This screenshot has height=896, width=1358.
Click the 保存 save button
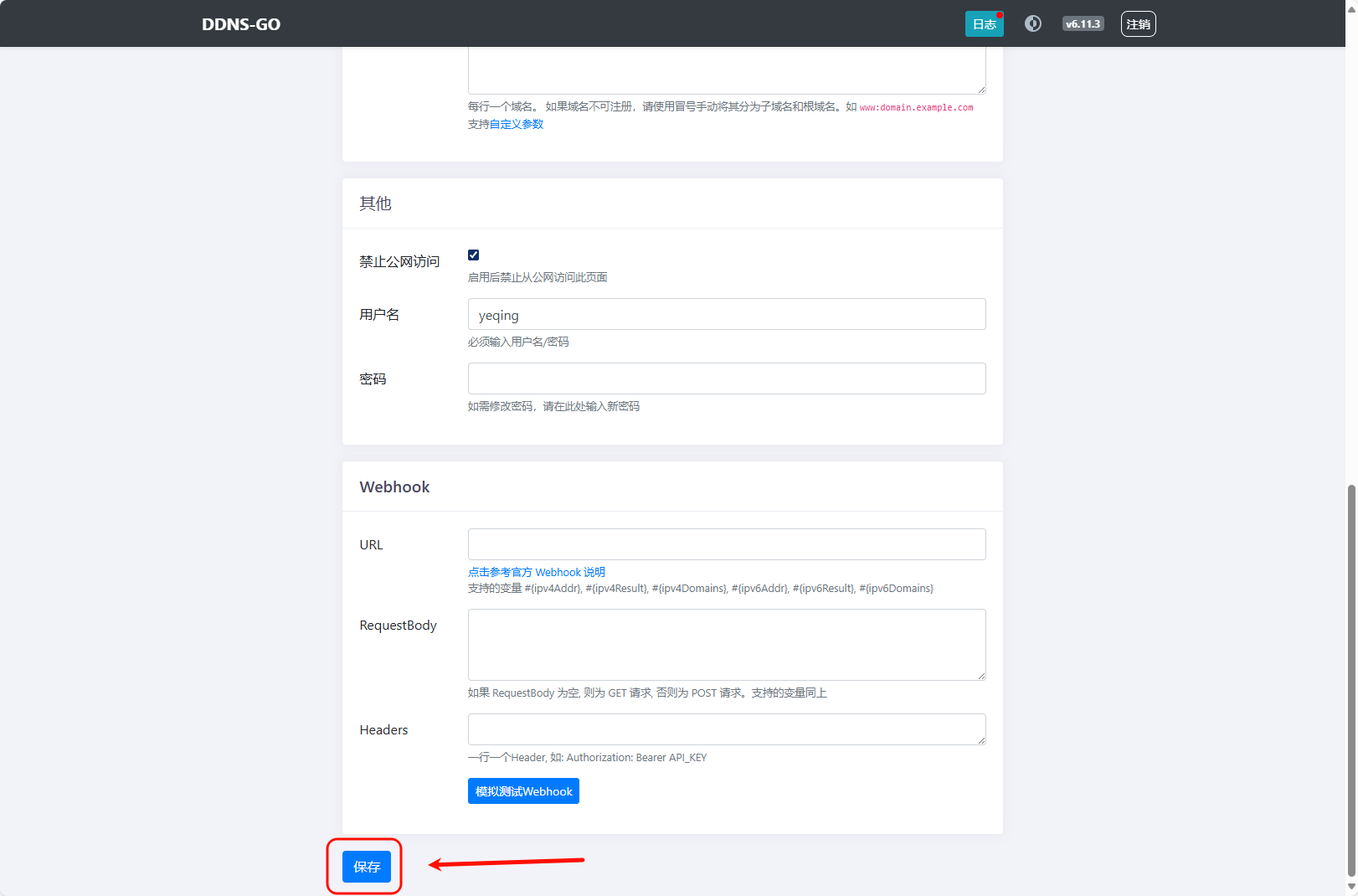point(367,867)
